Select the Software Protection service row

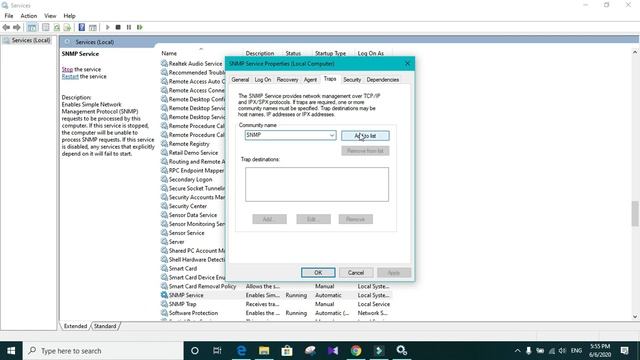pyautogui.click(x=276, y=313)
